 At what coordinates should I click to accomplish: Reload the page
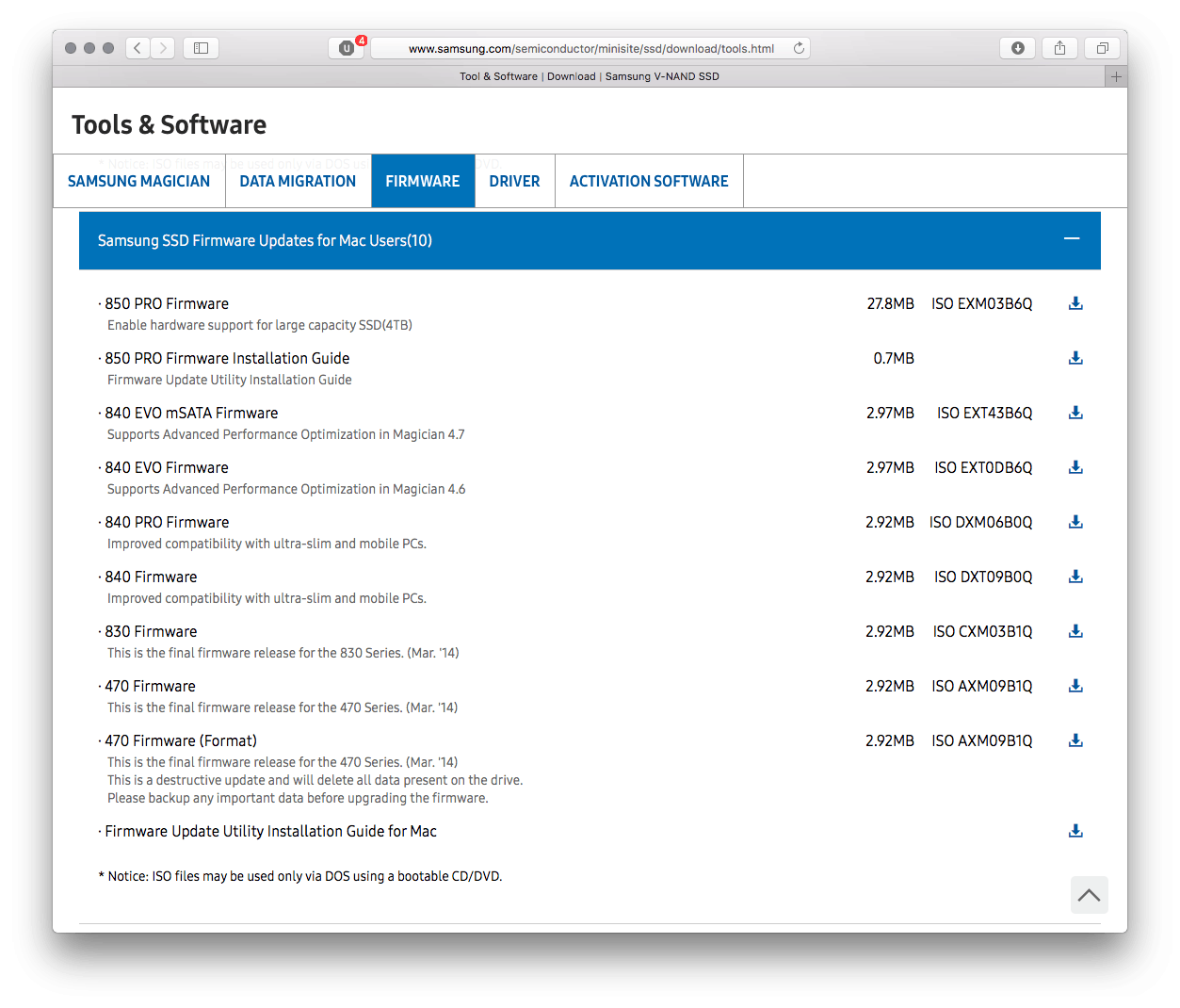coord(799,48)
